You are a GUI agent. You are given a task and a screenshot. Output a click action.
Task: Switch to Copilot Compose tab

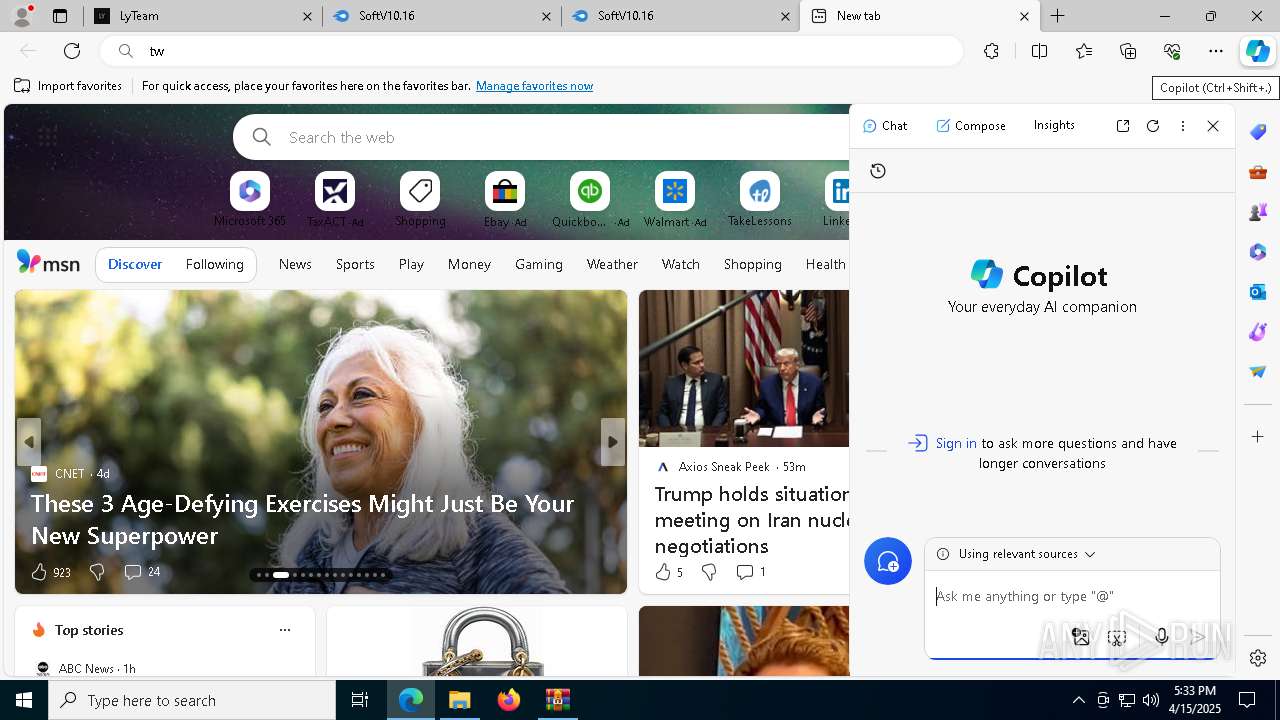[971, 126]
